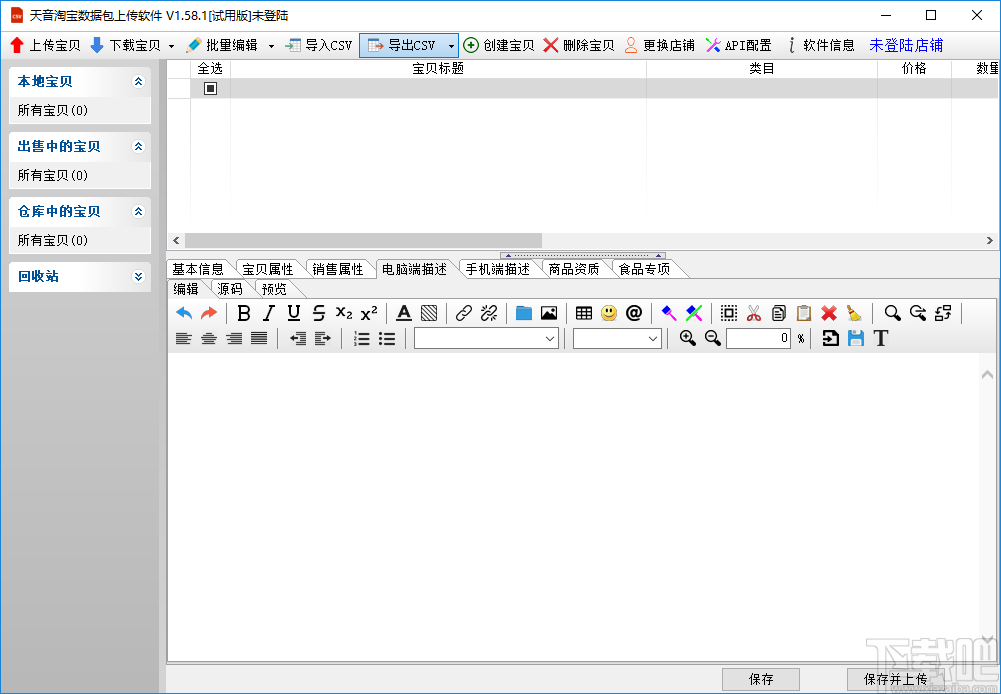The height and width of the screenshot is (694, 1001).
Task: Collapse the 出售中的宝贝 panel
Action: click(x=139, y=146)
